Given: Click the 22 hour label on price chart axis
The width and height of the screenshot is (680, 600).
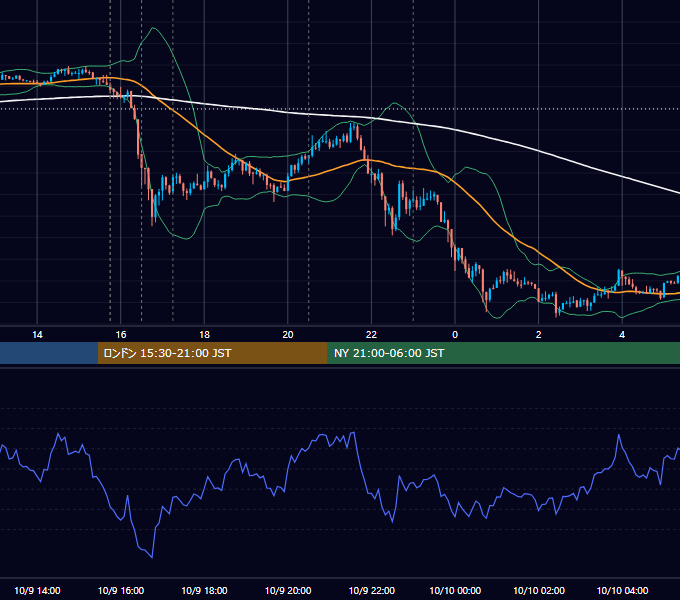Looking at the screenshot, I should (372, 335).
